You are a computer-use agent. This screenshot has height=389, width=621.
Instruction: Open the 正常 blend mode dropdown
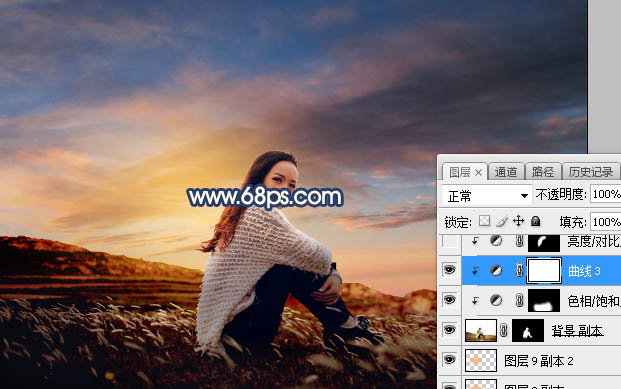coord(486,196)
